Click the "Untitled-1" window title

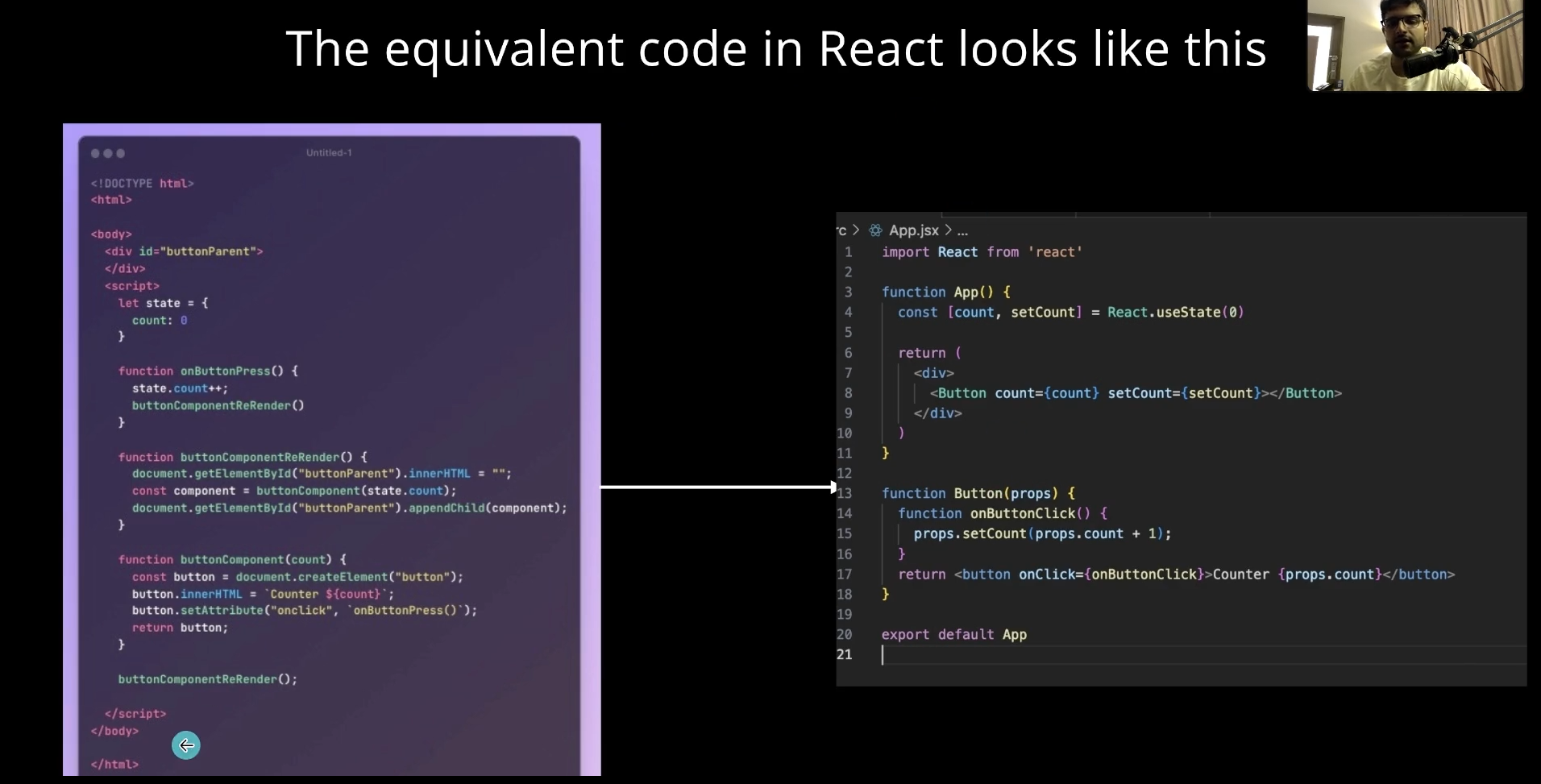329,152
